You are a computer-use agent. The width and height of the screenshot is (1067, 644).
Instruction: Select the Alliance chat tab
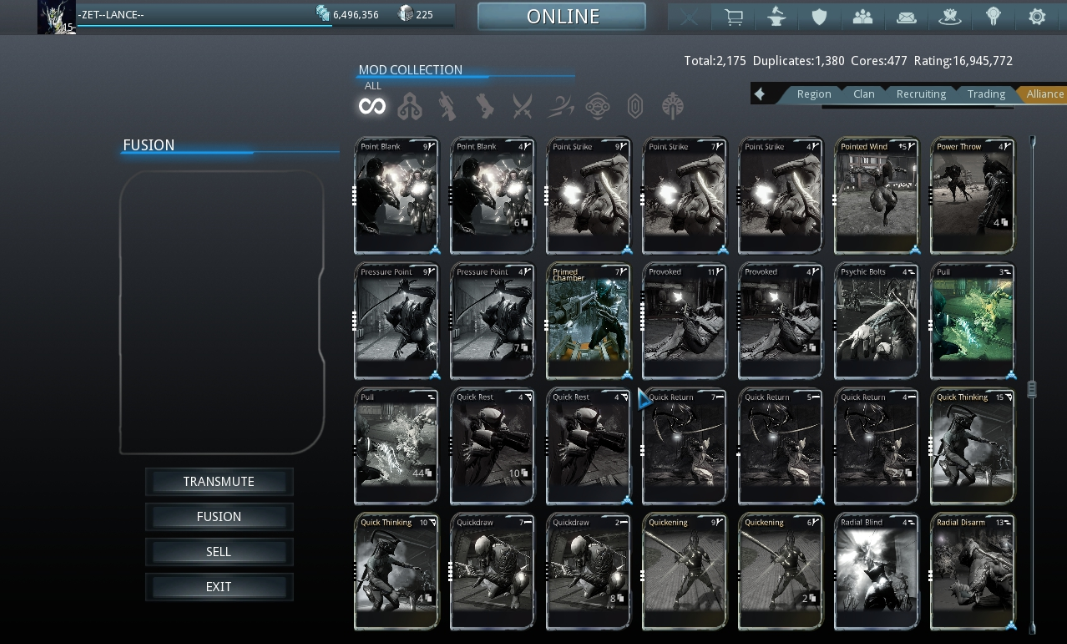point(1044,94)
